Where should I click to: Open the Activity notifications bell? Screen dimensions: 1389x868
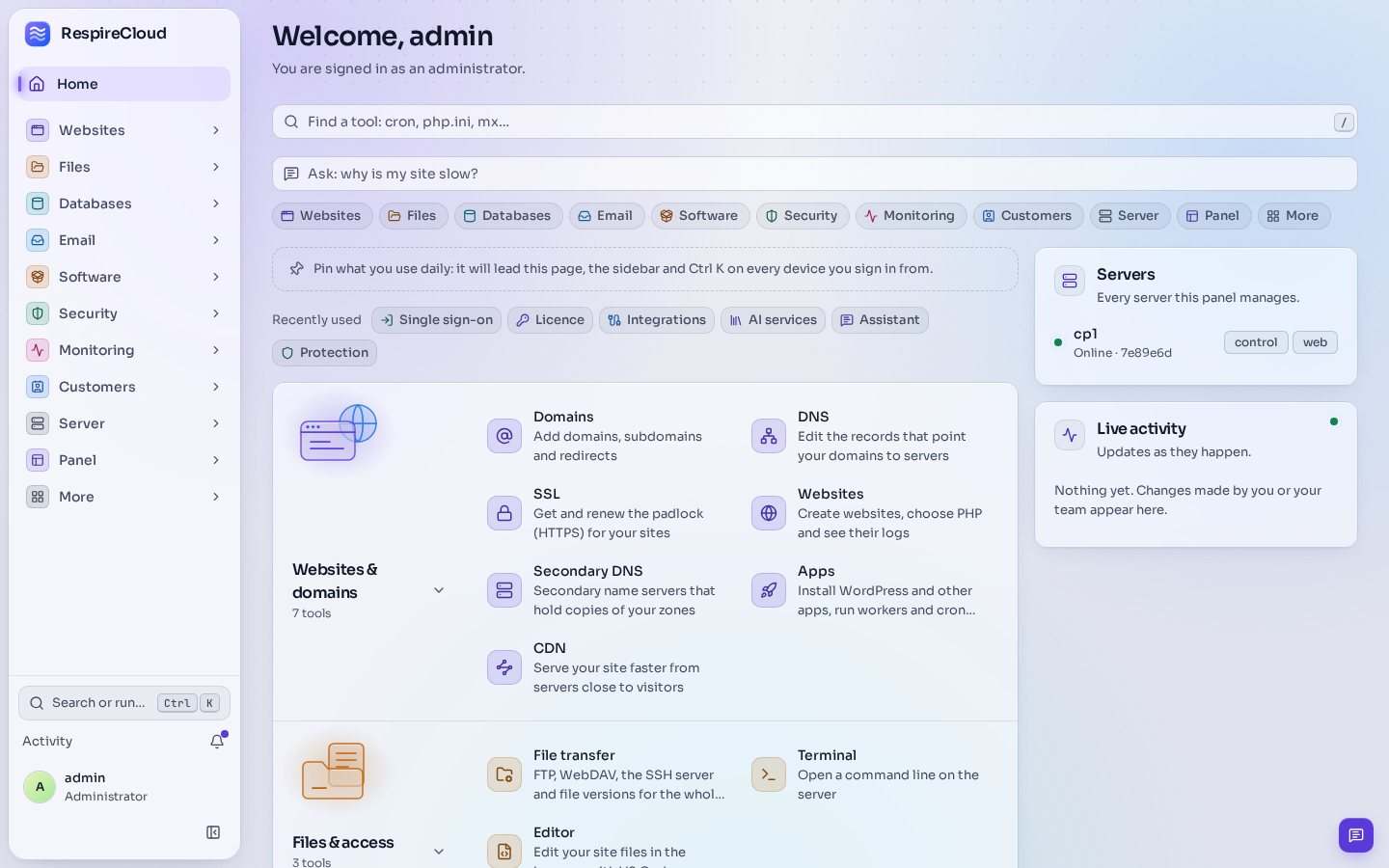[217, 741]
